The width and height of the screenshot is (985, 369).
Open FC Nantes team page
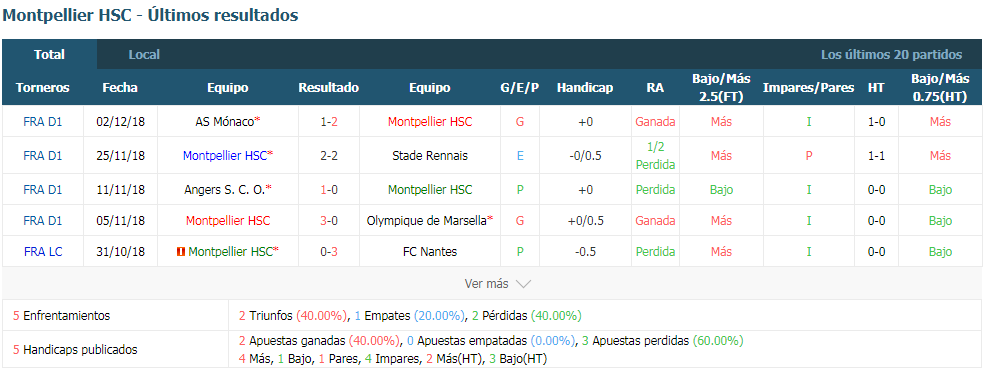coord(430,251)
